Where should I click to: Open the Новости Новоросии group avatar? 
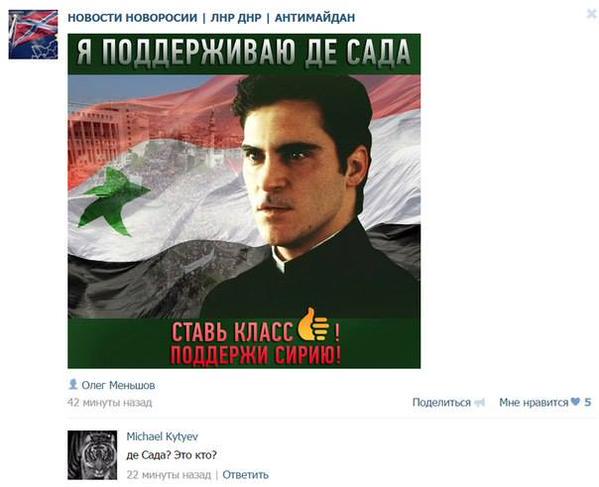tap(33, 35)
